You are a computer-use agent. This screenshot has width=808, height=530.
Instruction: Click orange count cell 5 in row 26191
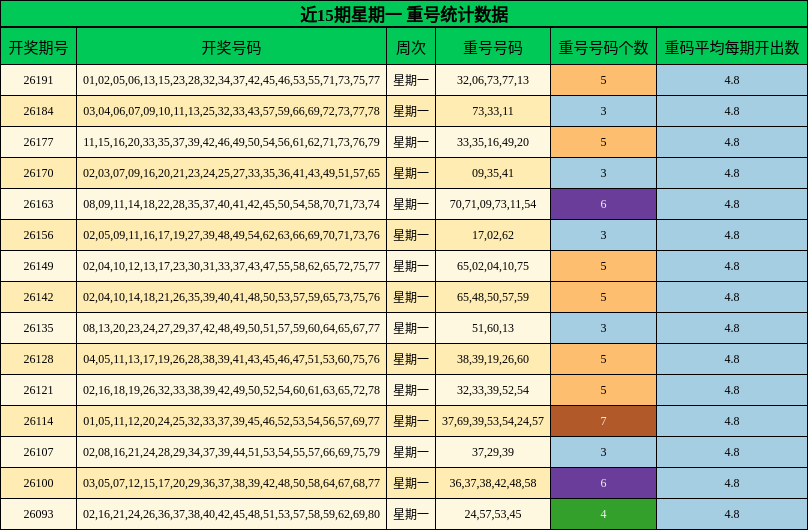(603, 80)
